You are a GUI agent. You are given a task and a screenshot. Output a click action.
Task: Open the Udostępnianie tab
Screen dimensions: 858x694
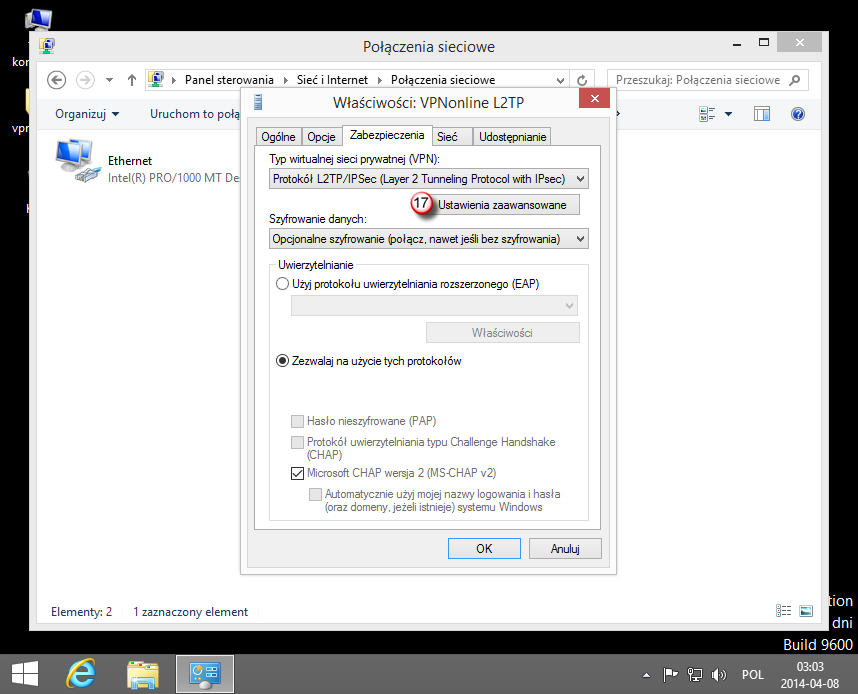click(x=512, y=137)
